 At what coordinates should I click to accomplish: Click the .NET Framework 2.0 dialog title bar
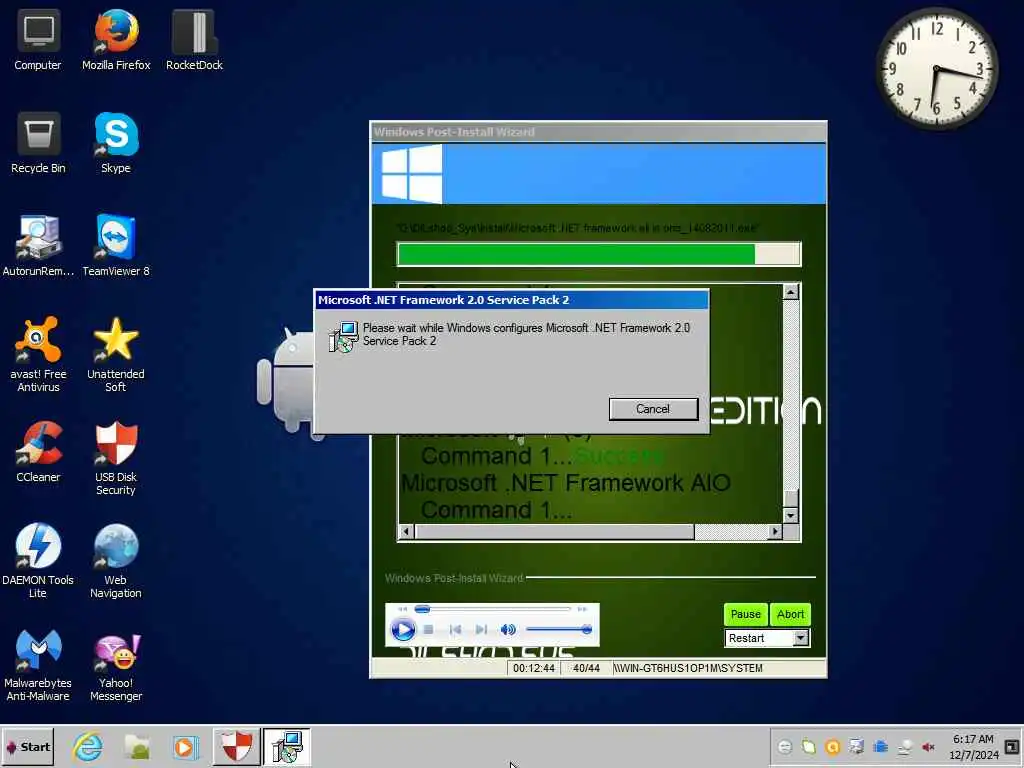pos(511,300)
